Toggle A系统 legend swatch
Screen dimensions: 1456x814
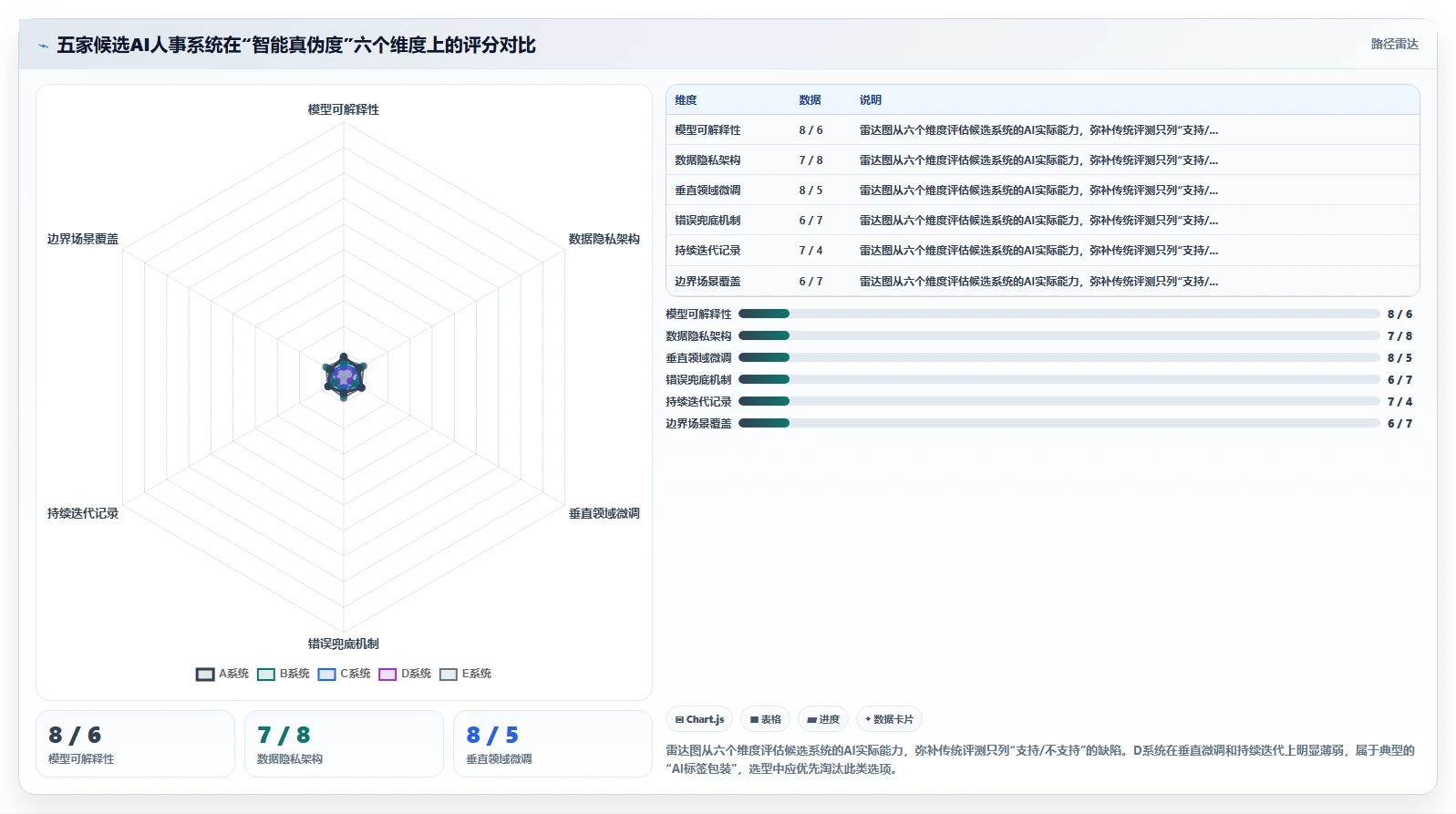(205, 675)
